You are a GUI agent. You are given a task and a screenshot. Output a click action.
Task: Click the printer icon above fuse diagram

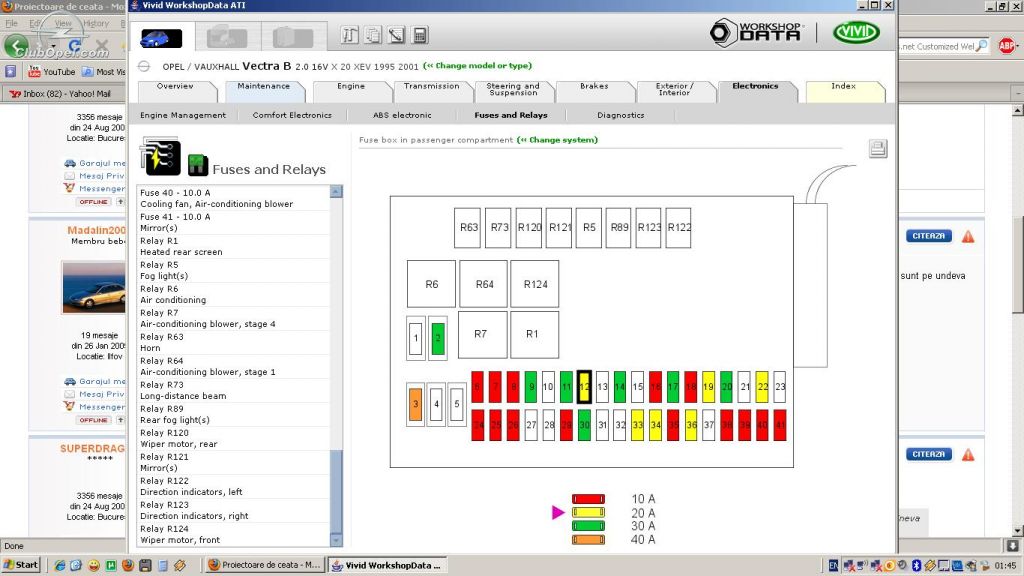point(878,149)
